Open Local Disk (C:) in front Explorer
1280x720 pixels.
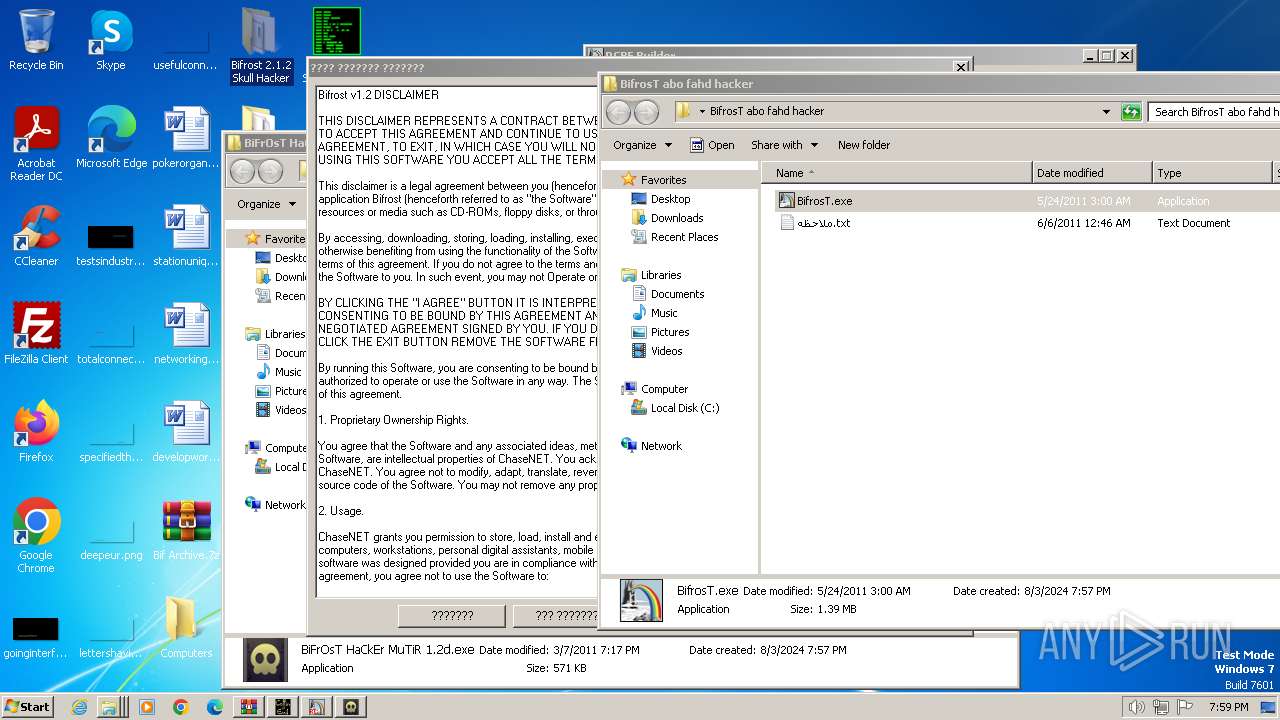684,408
